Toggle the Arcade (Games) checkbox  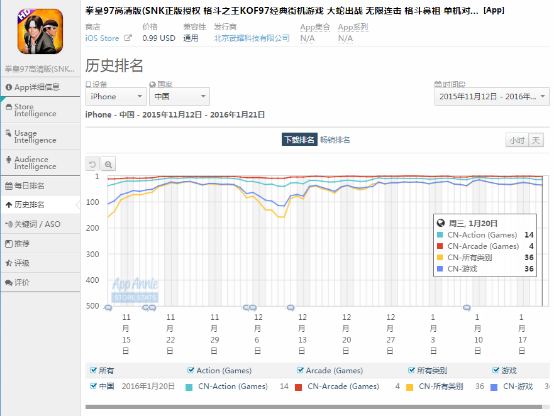pyautogui.click(x=300, y=370)
